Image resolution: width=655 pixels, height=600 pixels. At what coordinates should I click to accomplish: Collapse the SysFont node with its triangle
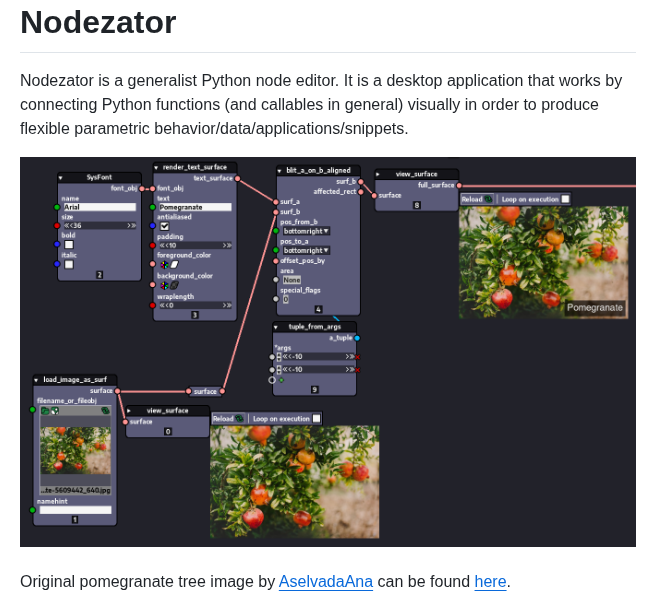tap(61, 178)
